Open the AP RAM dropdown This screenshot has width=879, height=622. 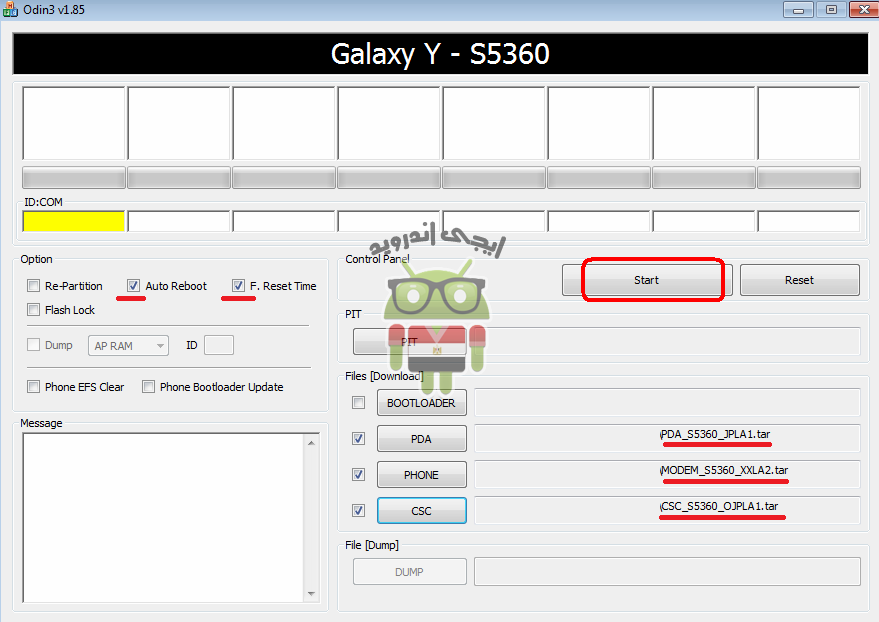[x=128, y=346]
